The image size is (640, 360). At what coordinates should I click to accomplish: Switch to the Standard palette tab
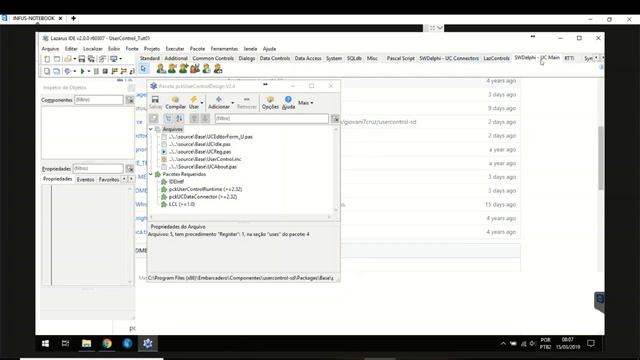coord(150,58)
